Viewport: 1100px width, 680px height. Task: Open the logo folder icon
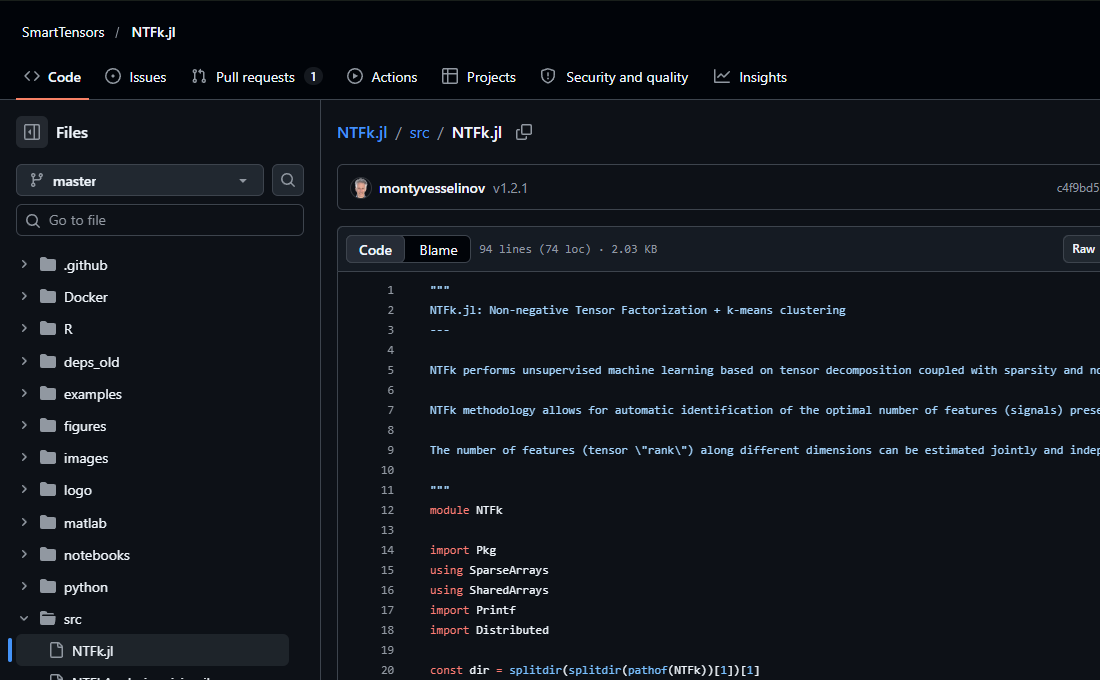(48, 490)
